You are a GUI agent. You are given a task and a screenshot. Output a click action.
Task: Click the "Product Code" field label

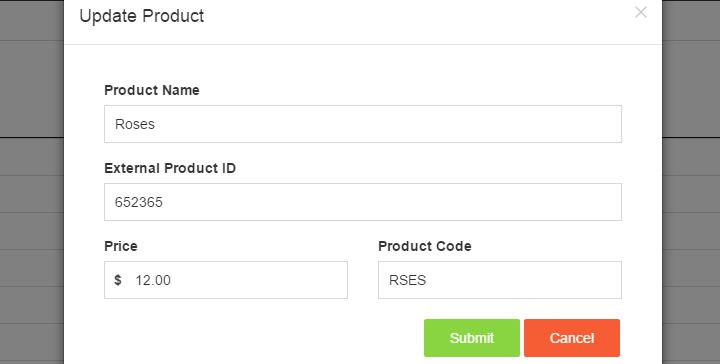pyautogui.click(x=425, y=246)
